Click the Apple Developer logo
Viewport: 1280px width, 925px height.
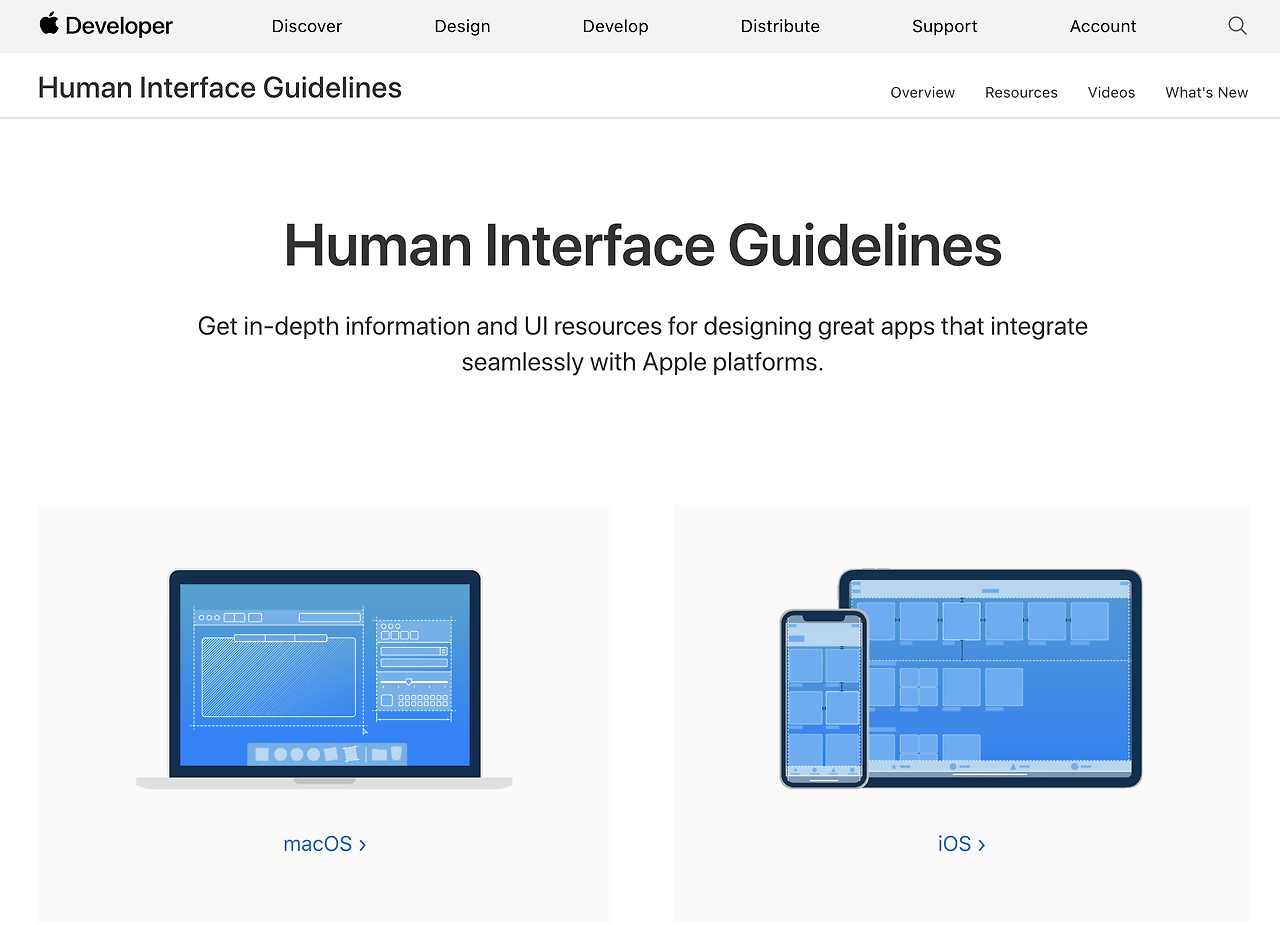tap(106, 26)
